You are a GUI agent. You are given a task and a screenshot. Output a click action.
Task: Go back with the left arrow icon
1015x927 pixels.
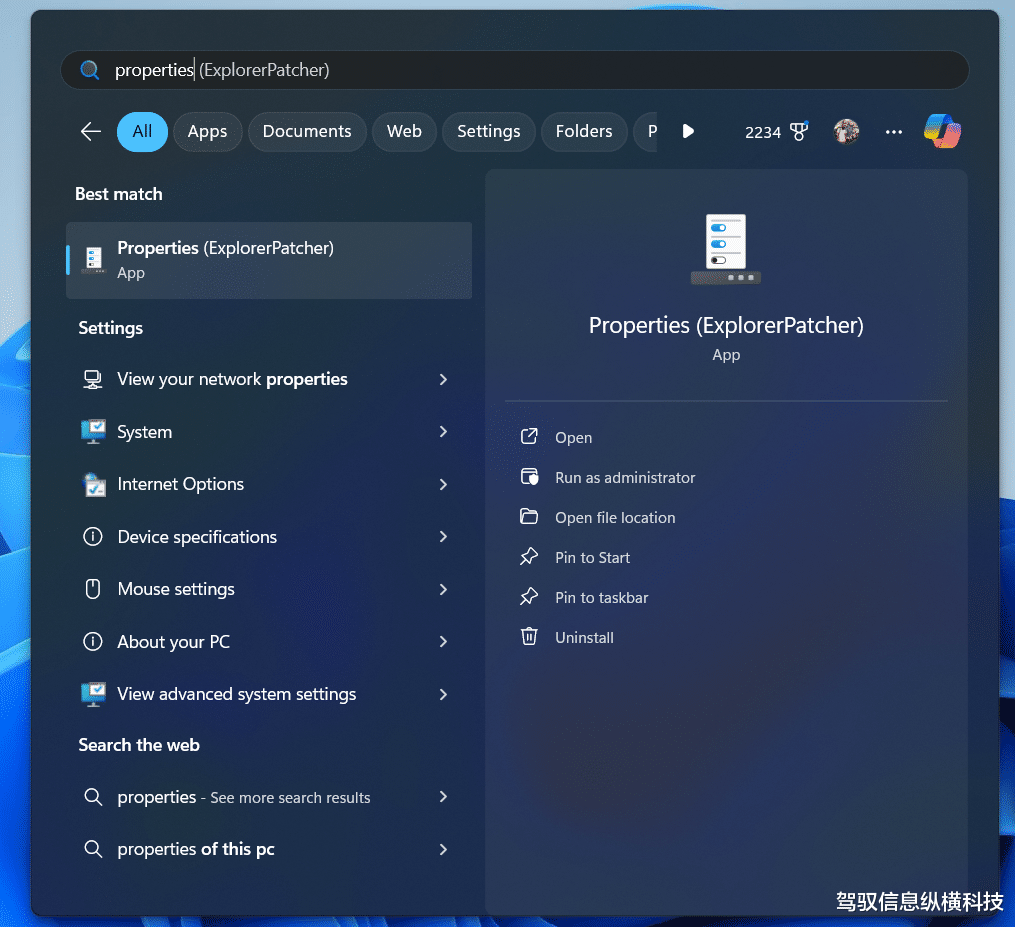tap(91, 131)
